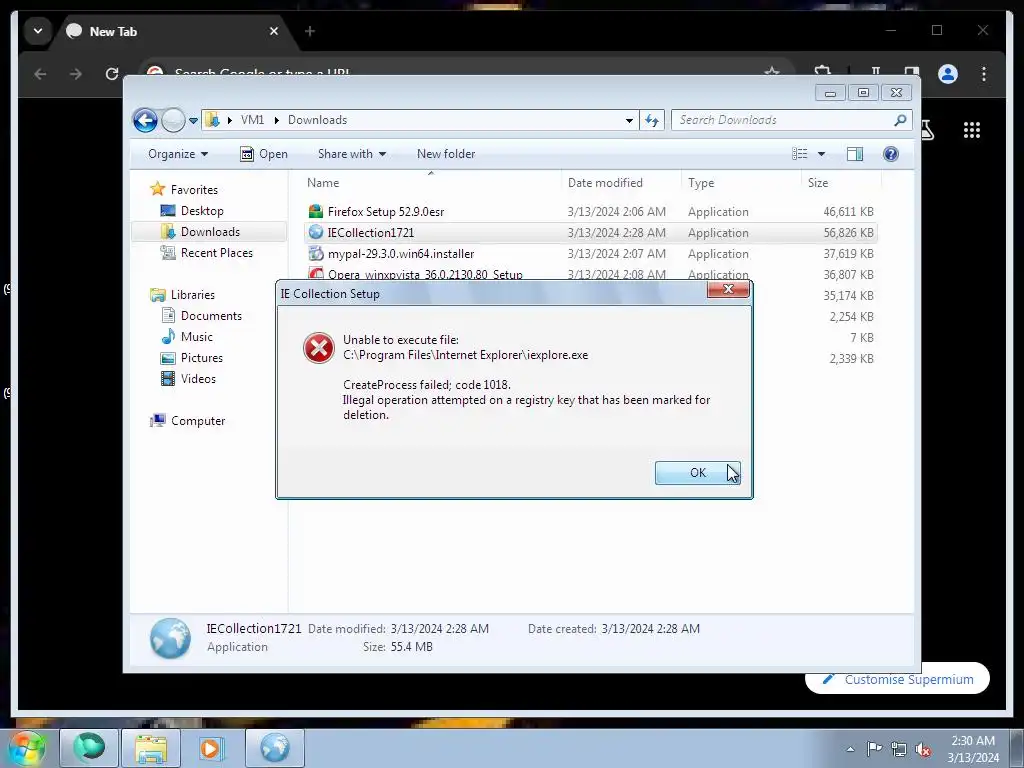
Task: Open the tab search dropdown in the browser
Action: tap(38, 31)
